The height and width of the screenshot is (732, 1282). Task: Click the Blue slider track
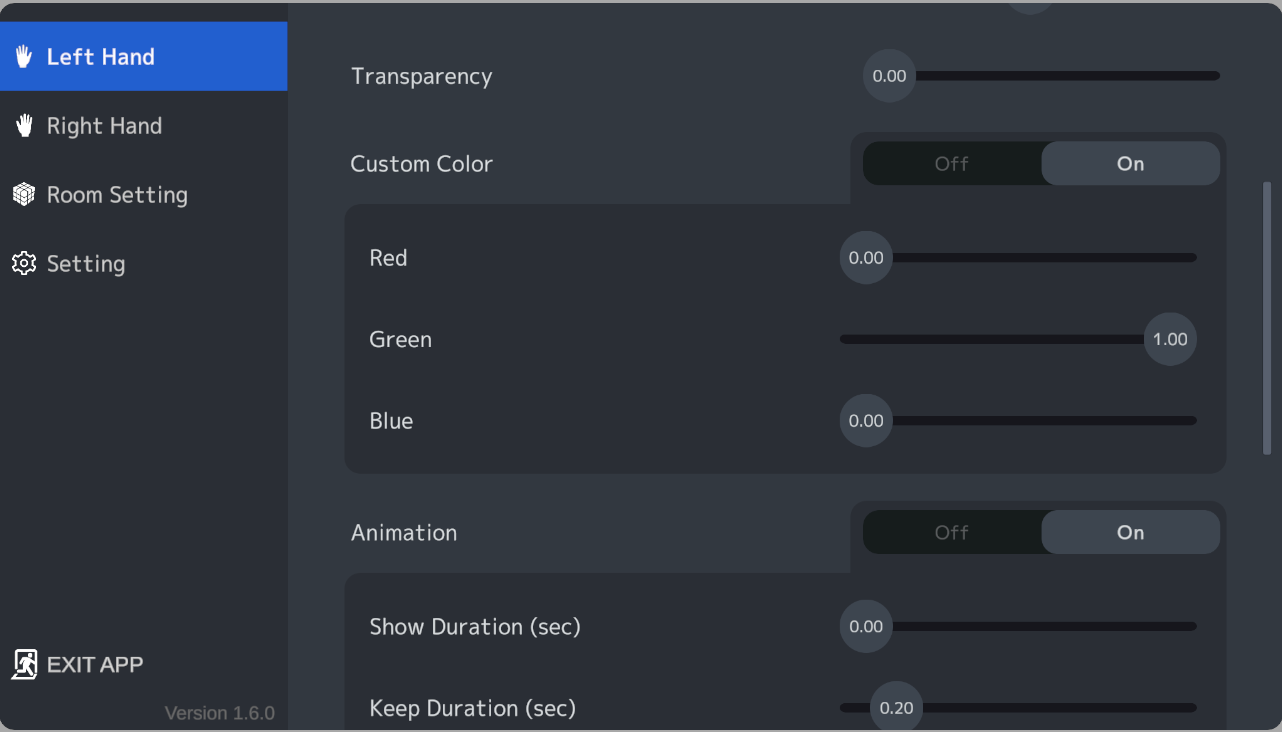pyautogui.click(x=1018, y=421)
